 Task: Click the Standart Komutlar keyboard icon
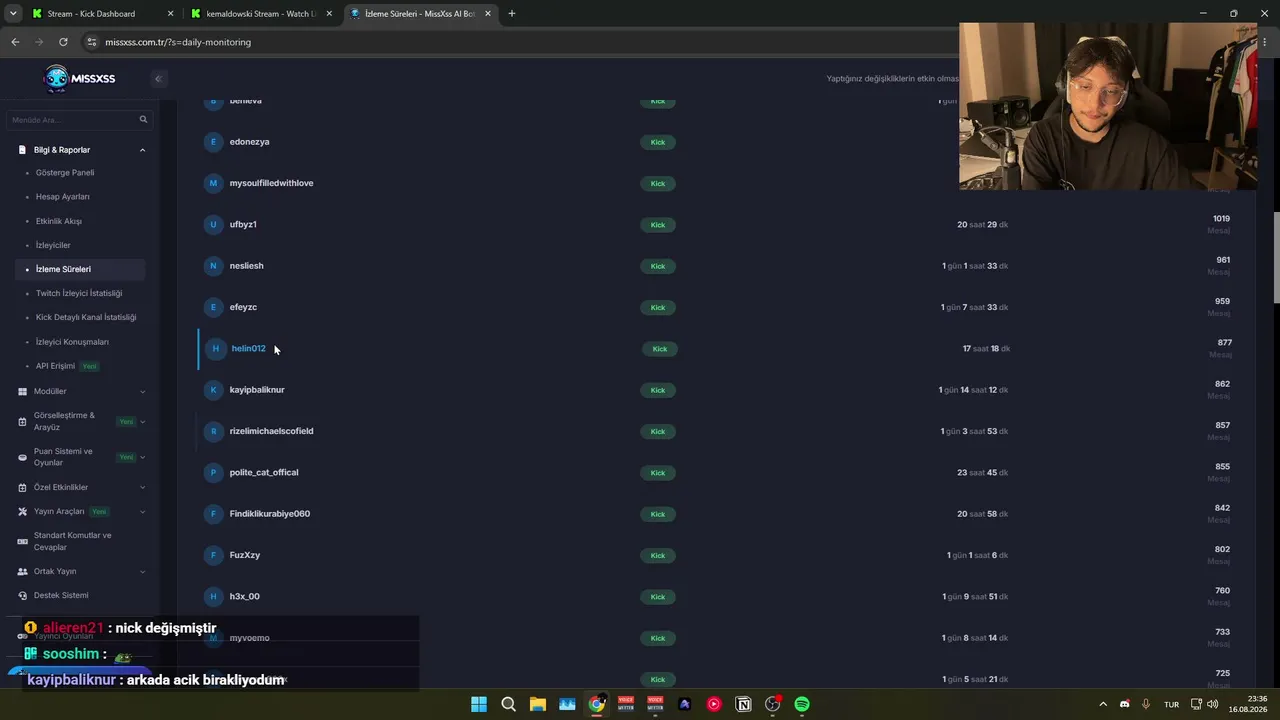tap(23, 541)
